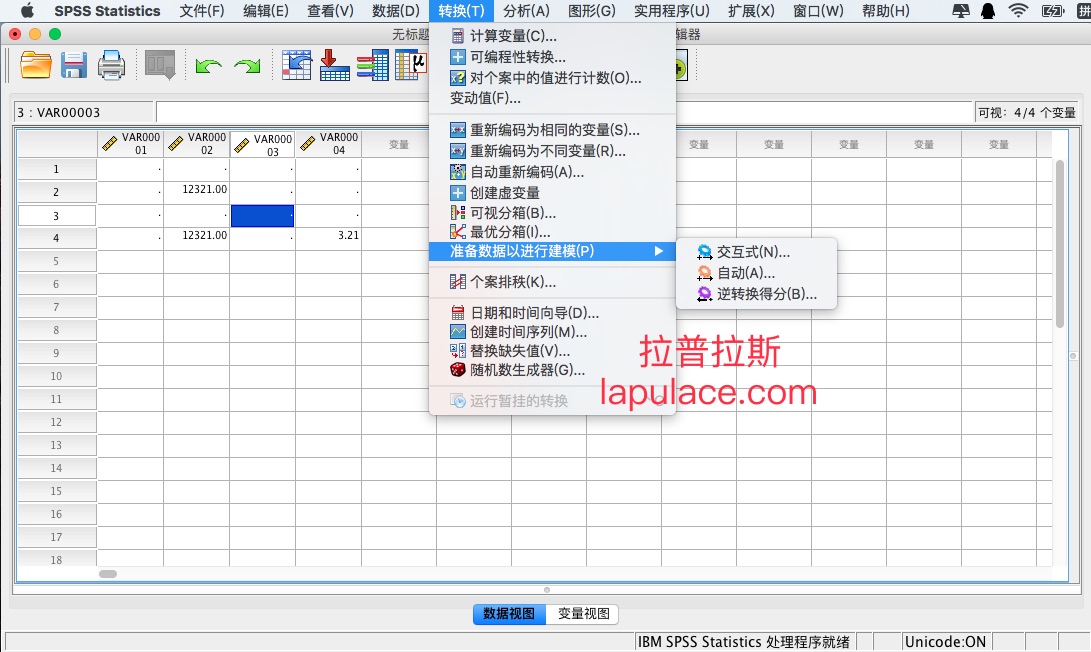Open the 实用程序(U) menu

click(x=671, y=11)
